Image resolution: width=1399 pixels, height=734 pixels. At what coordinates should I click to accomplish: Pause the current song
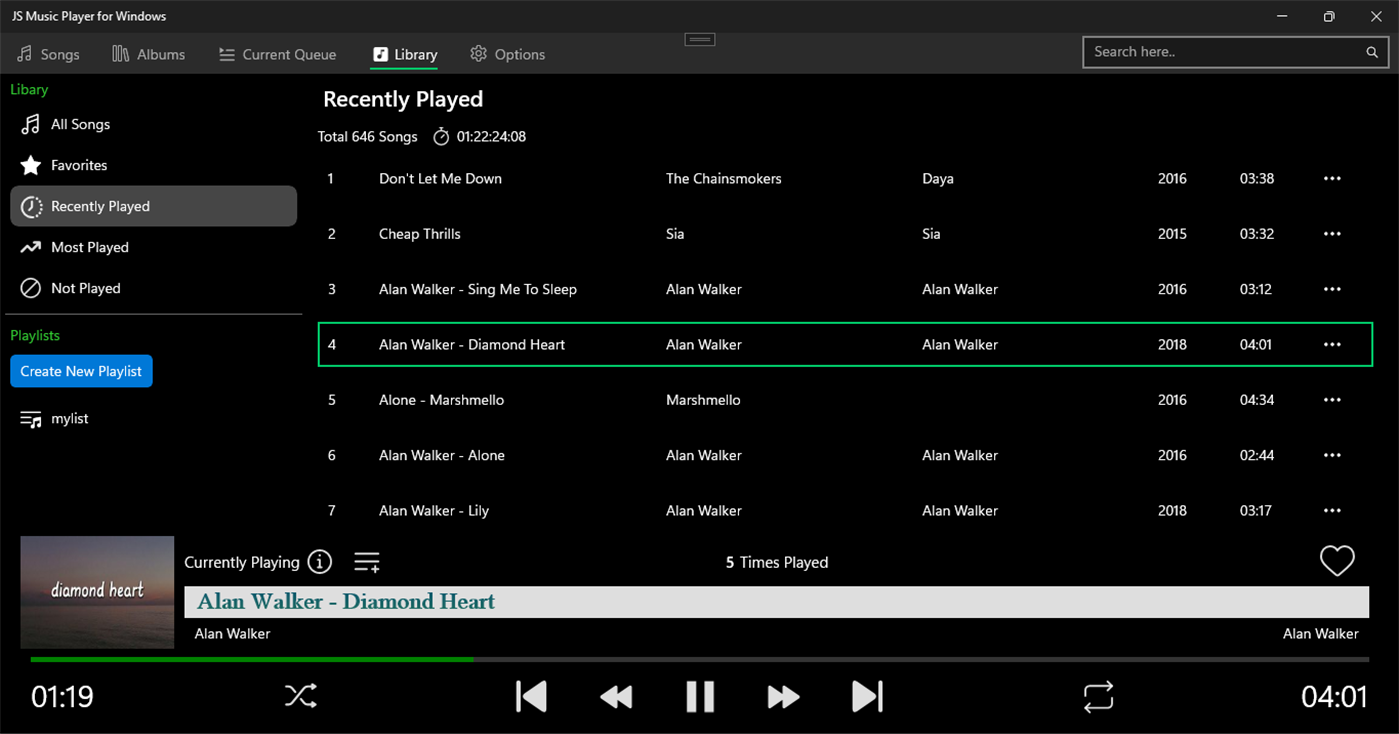tap(700, 696)
